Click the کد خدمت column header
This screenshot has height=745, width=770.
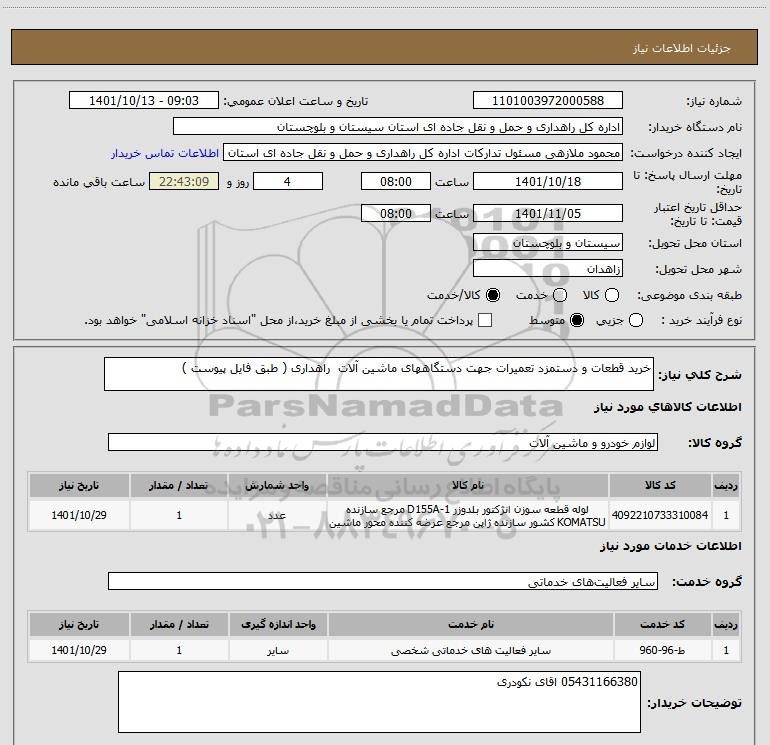662,624
